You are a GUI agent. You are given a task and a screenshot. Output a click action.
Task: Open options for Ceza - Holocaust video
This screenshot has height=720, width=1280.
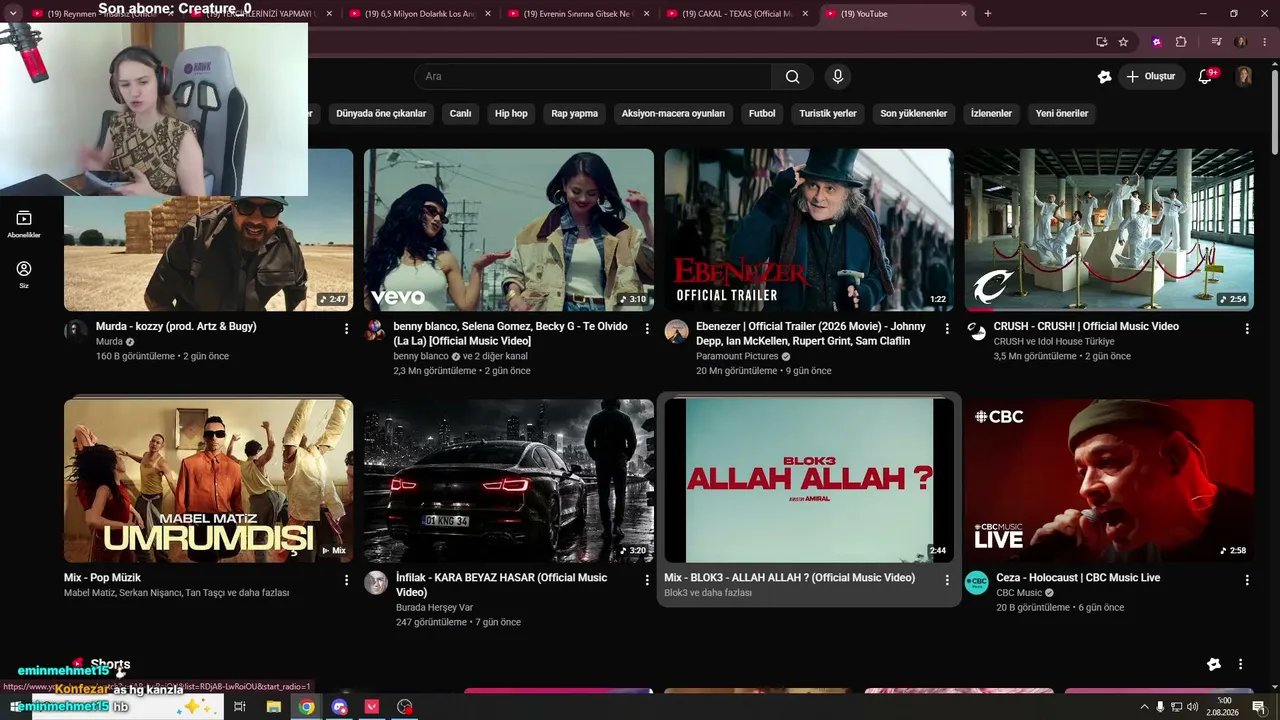[x=1247, y=579]
